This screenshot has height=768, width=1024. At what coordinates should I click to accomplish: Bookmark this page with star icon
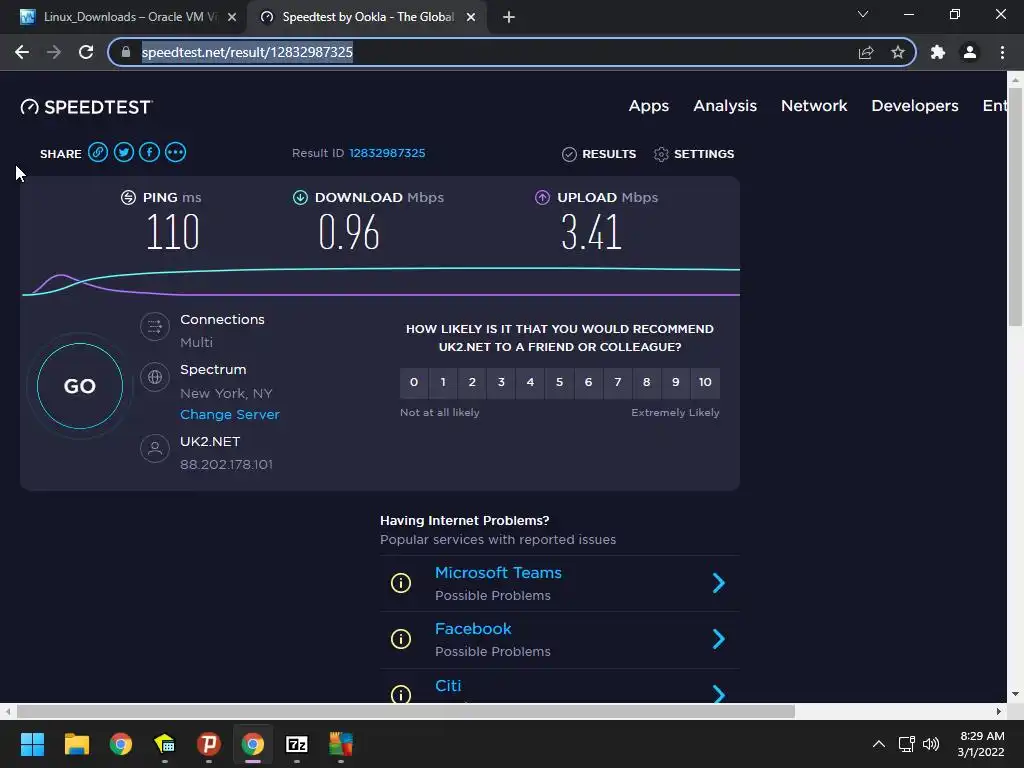click(x=898, y=52)
